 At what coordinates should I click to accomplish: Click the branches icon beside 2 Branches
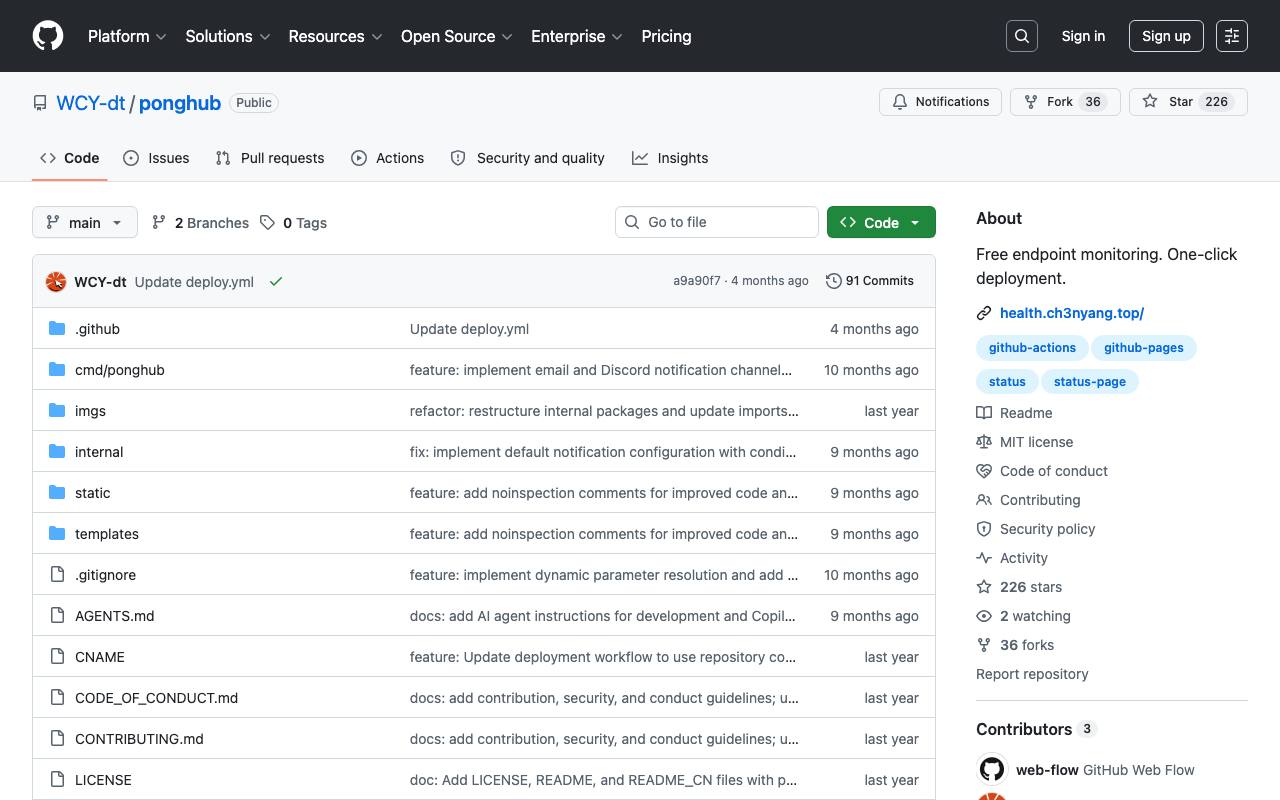[x=159, y=222]
